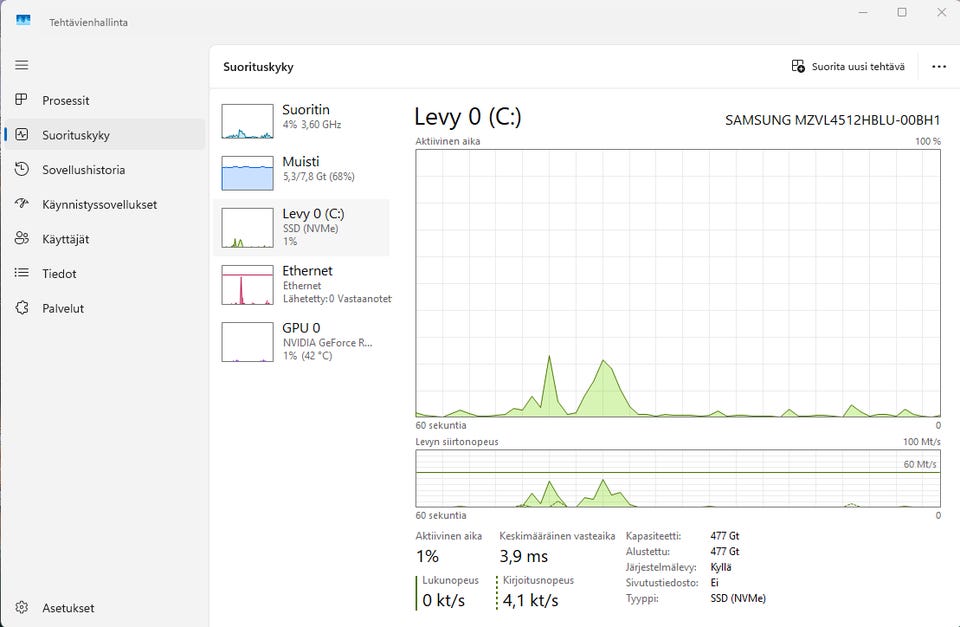Select the GPU 0 mini graph

tap(247, 342)
